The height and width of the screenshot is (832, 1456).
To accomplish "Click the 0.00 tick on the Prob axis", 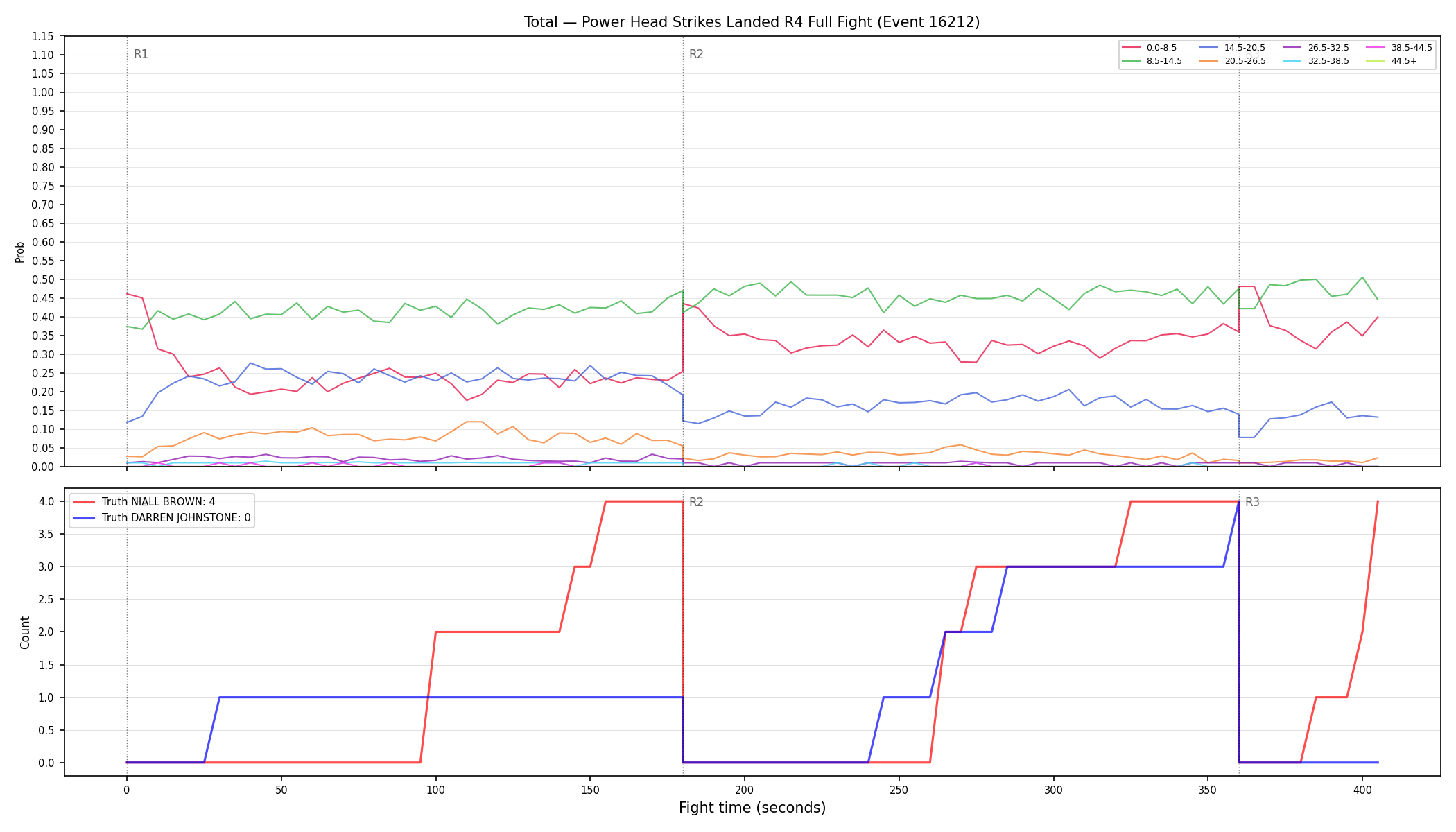I will (x=44, y=467).
